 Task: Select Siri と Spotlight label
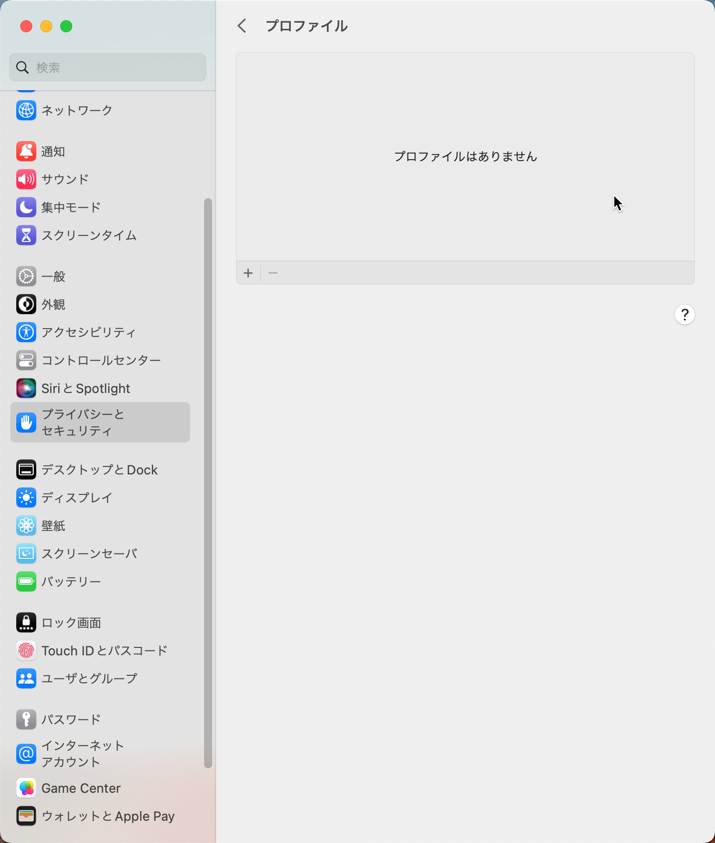pos(85,388)
